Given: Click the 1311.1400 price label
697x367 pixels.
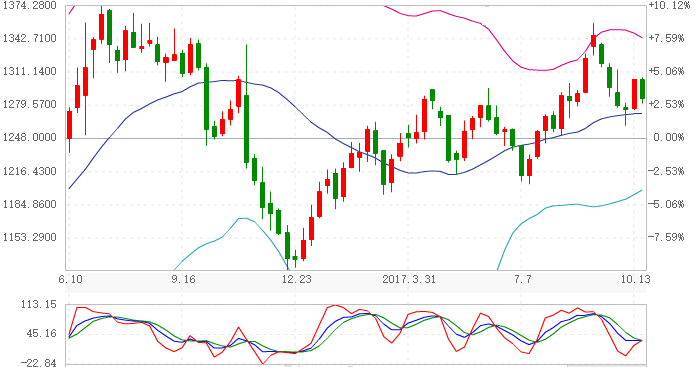Looking at the screenshot, I should pos(29,71).
